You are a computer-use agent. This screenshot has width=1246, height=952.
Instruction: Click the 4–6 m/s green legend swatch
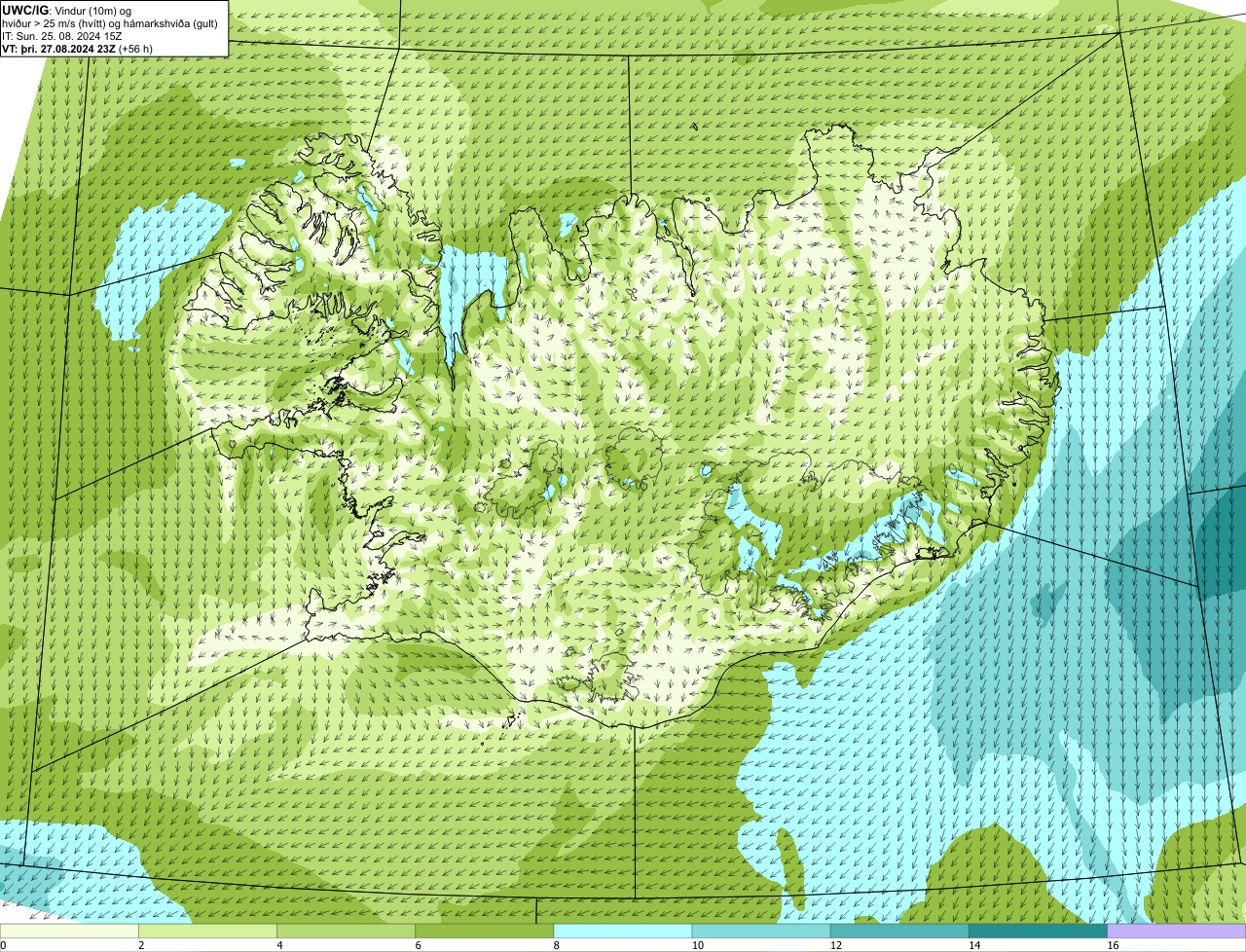(346, 931)
